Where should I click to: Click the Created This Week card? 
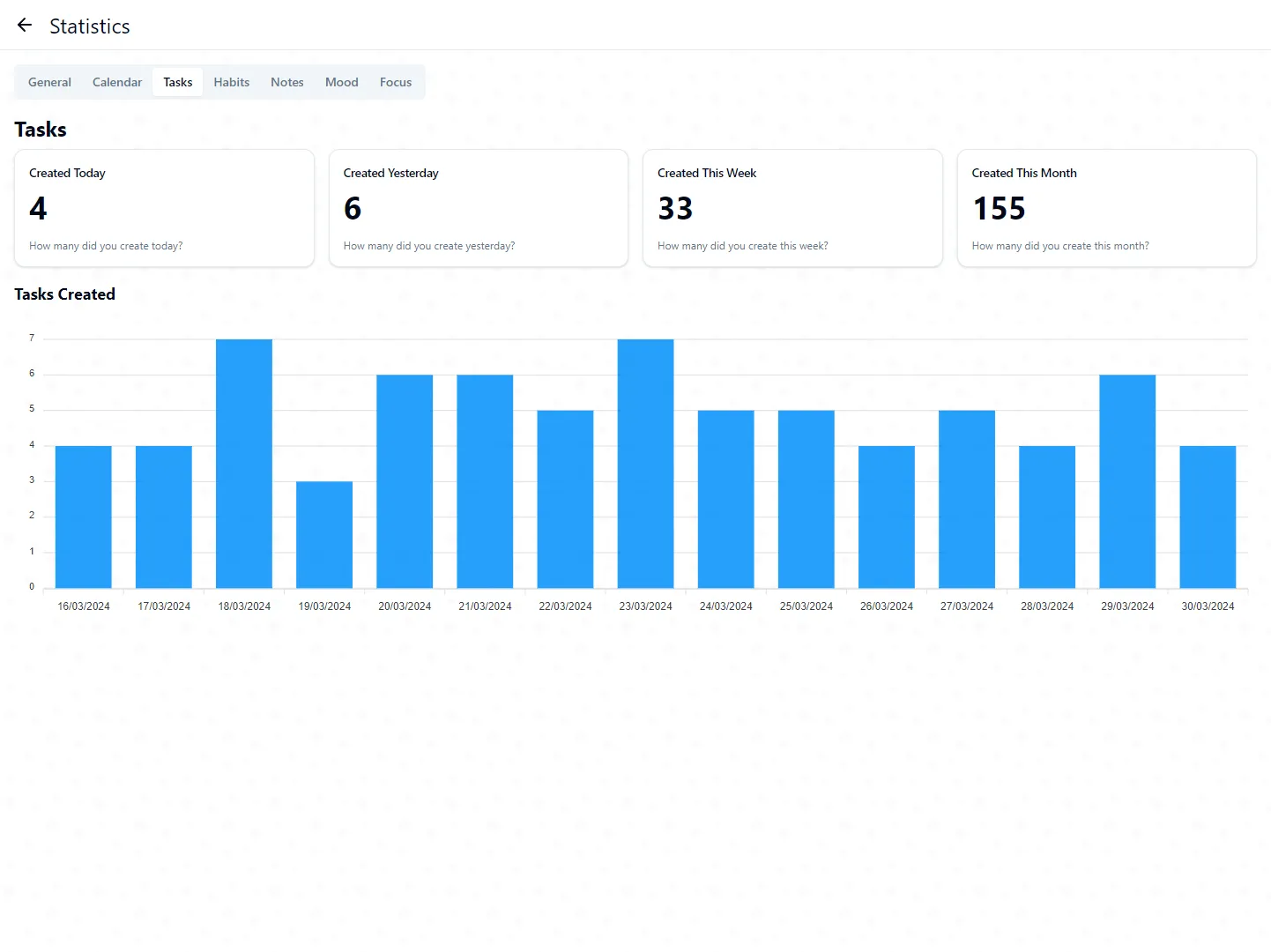coord(792,208)
